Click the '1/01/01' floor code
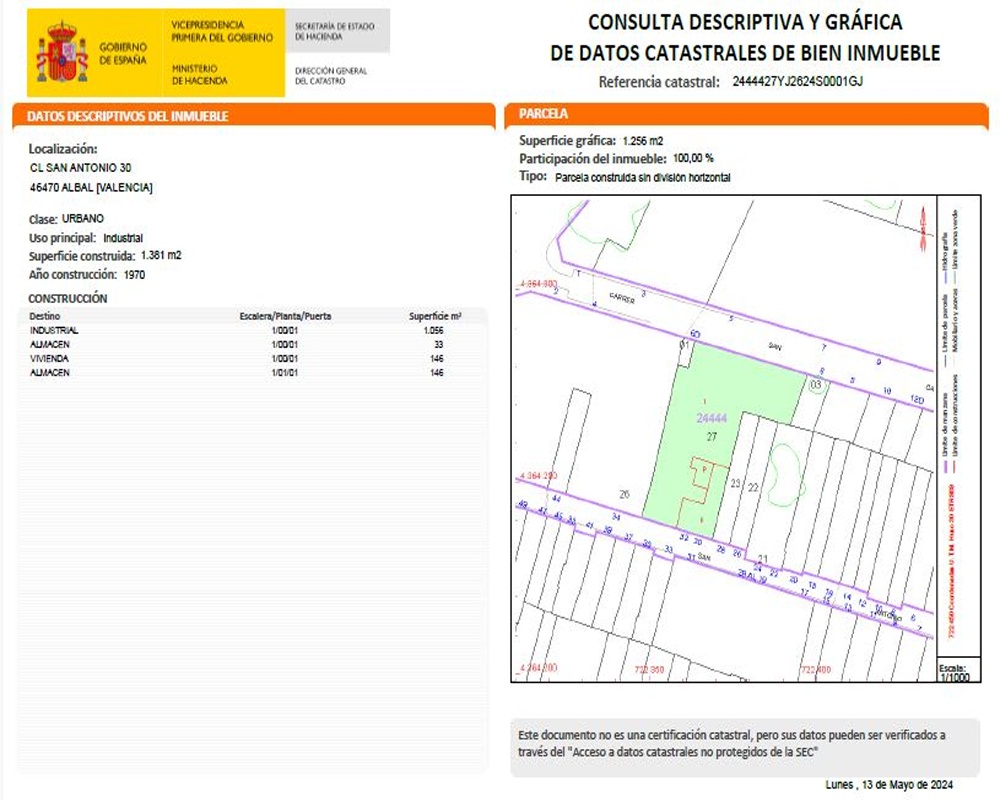 (284, 373)
